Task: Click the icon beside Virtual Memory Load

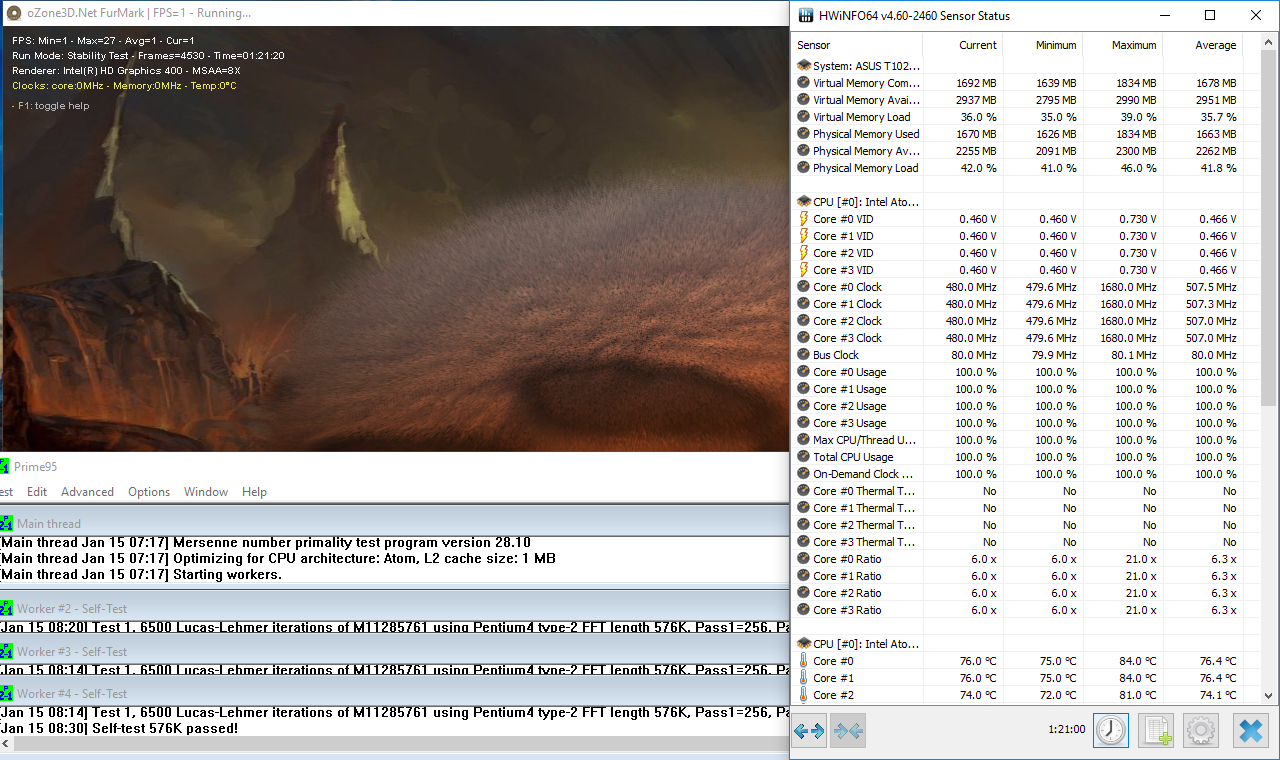Action: tap(804, 117)
